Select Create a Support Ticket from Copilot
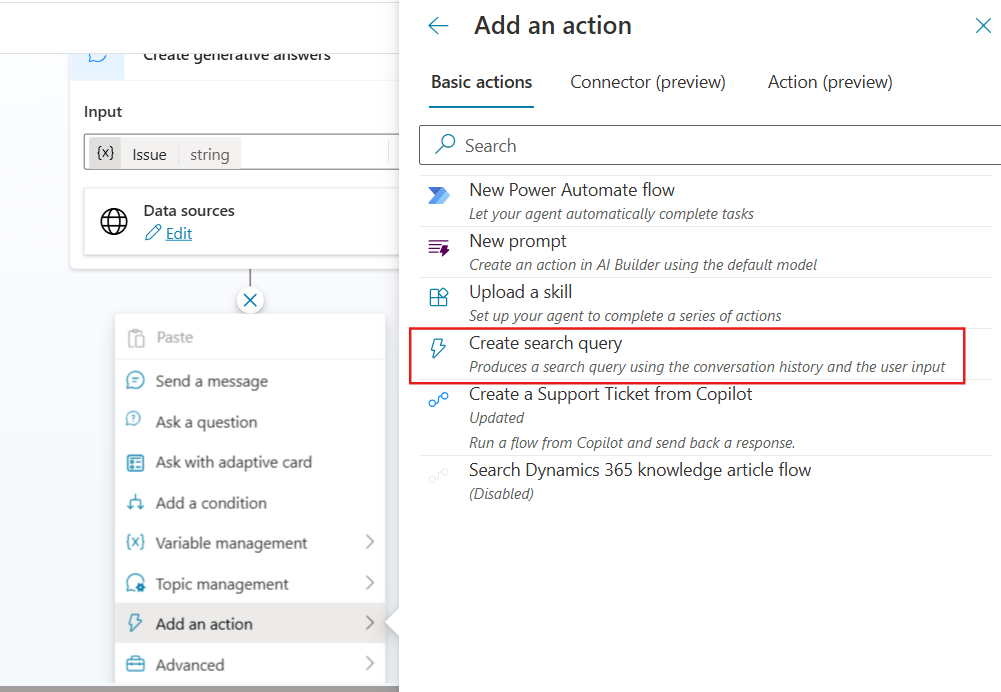This screenshot has width=1001, height=692. click(610, 394)
